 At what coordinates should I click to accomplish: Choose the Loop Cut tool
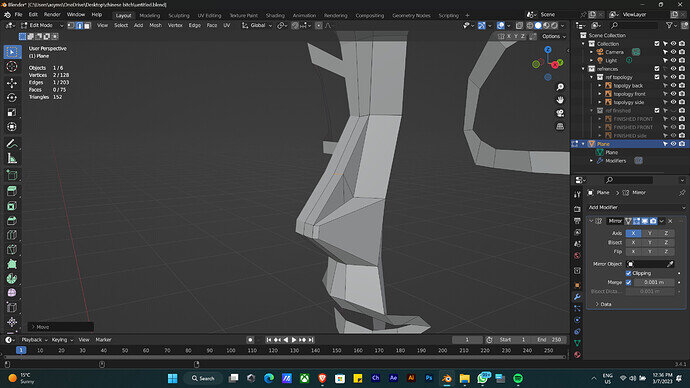12,235
